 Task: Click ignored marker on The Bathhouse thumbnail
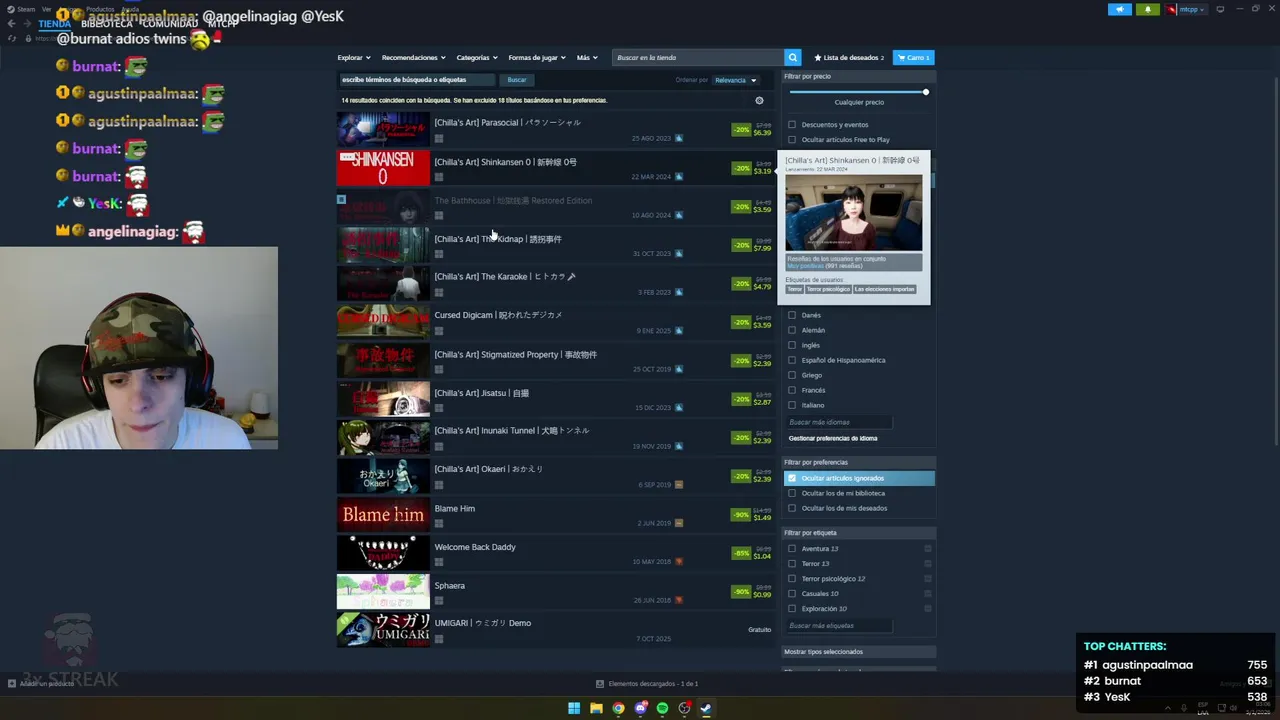341,199
